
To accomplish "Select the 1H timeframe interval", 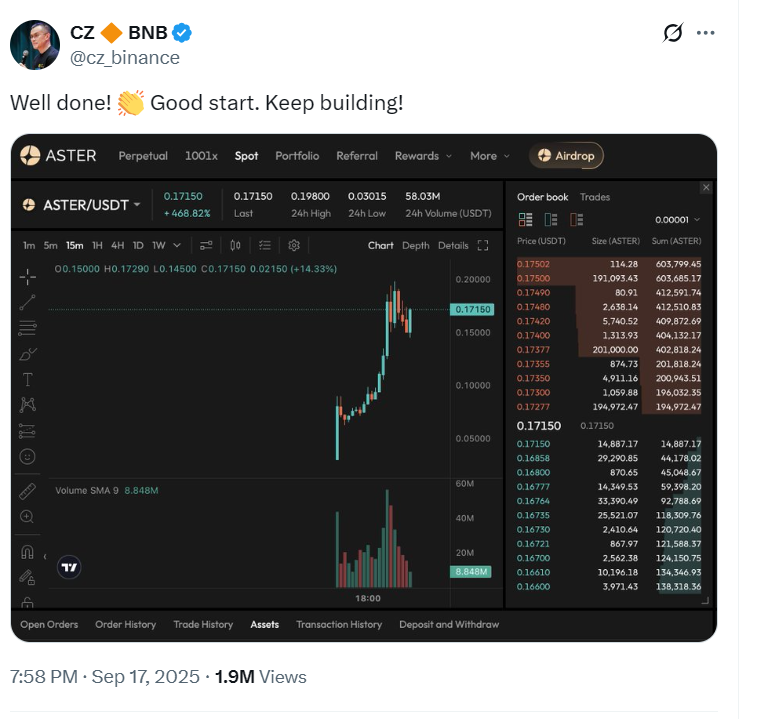I will click(x=97, y=245).
